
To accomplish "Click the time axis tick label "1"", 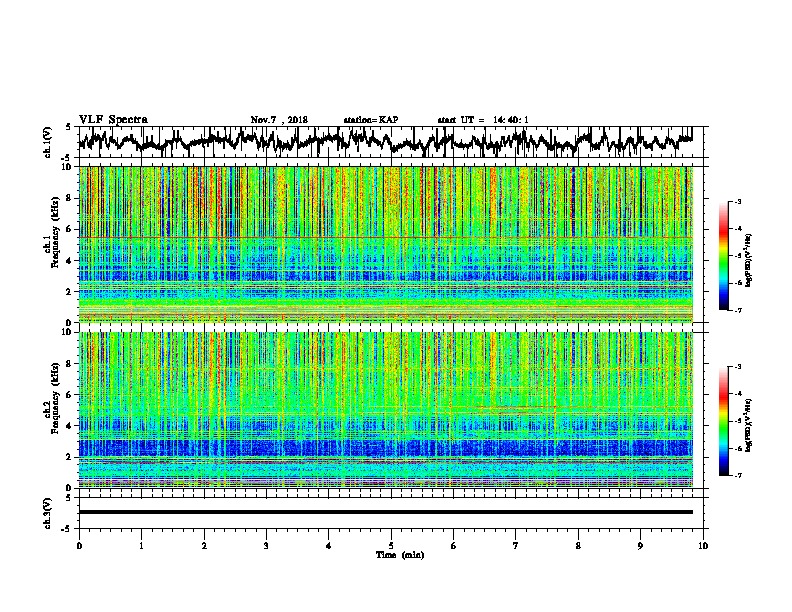I will 141,546.
